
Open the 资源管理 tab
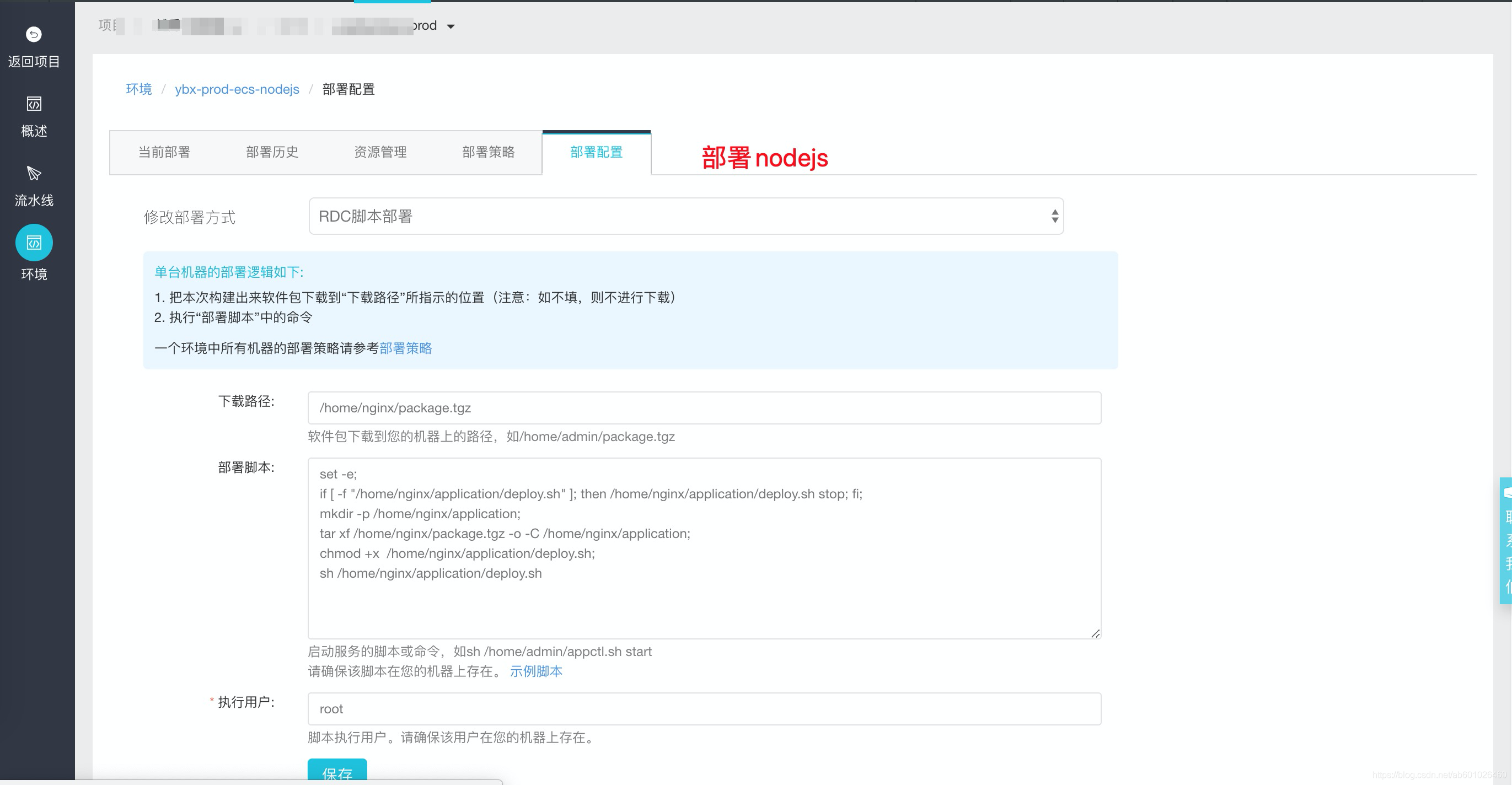[x=380, y=153]
